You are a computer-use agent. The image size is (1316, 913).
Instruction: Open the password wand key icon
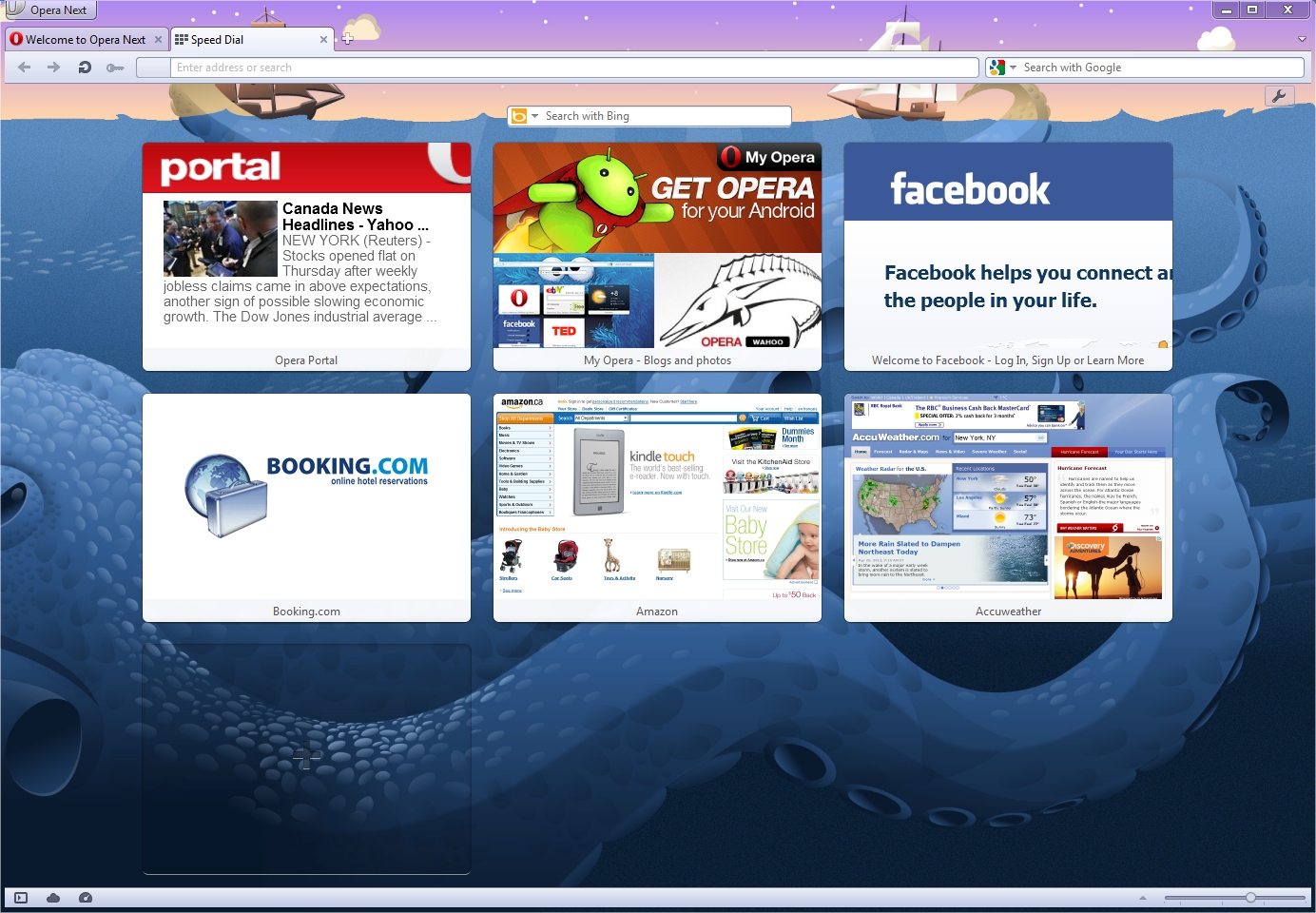coord(115,68)
